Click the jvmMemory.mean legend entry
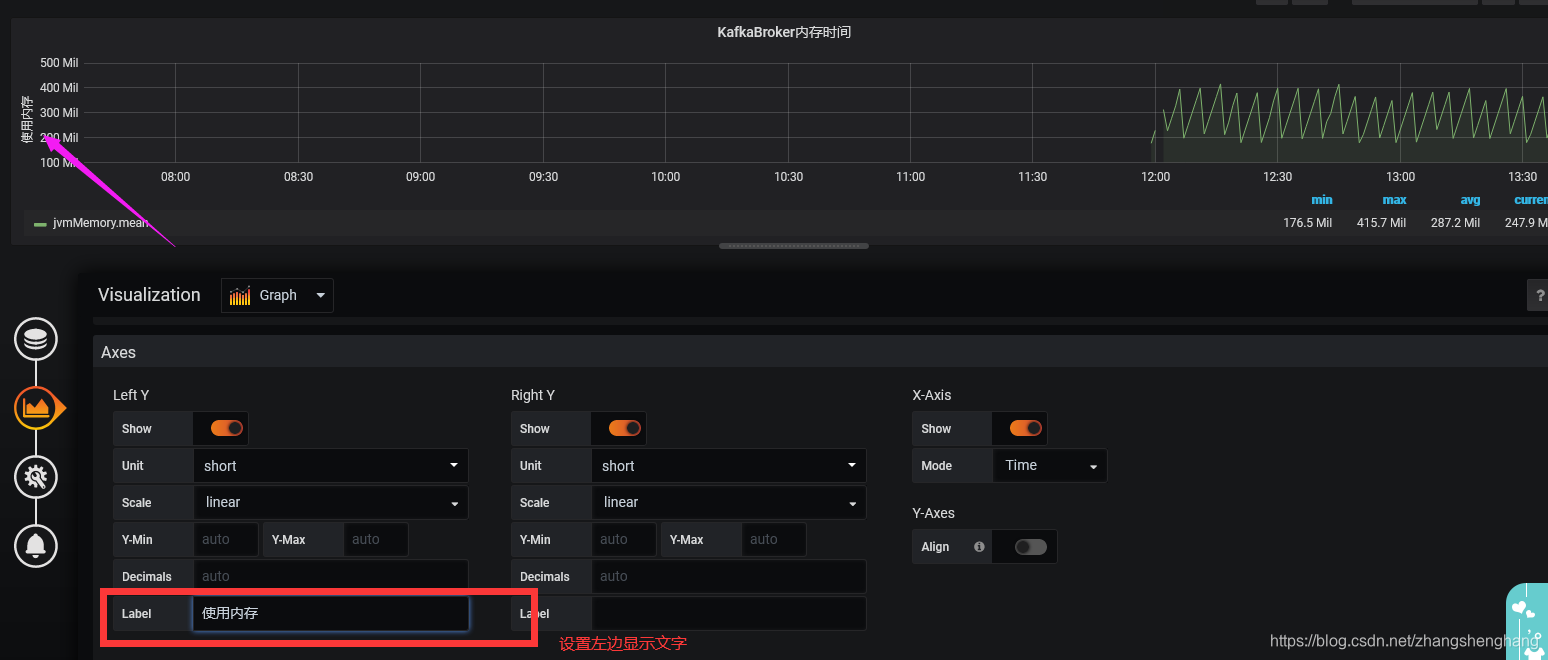Screen dimensions: 1548x660 coord(100,223)
